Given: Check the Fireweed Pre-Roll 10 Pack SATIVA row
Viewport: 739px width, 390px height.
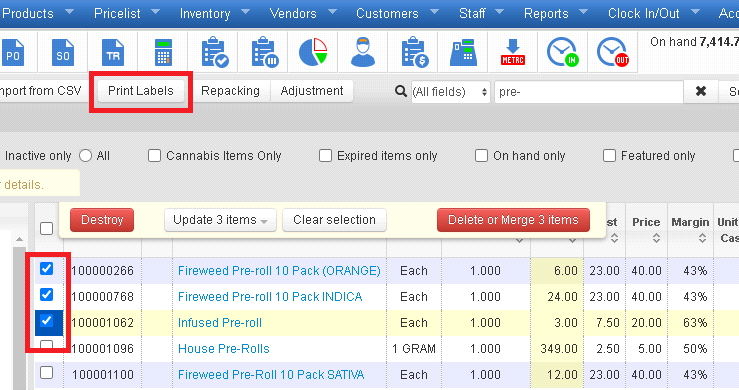Looking at the screenshot, I should (x=46, y=373).
